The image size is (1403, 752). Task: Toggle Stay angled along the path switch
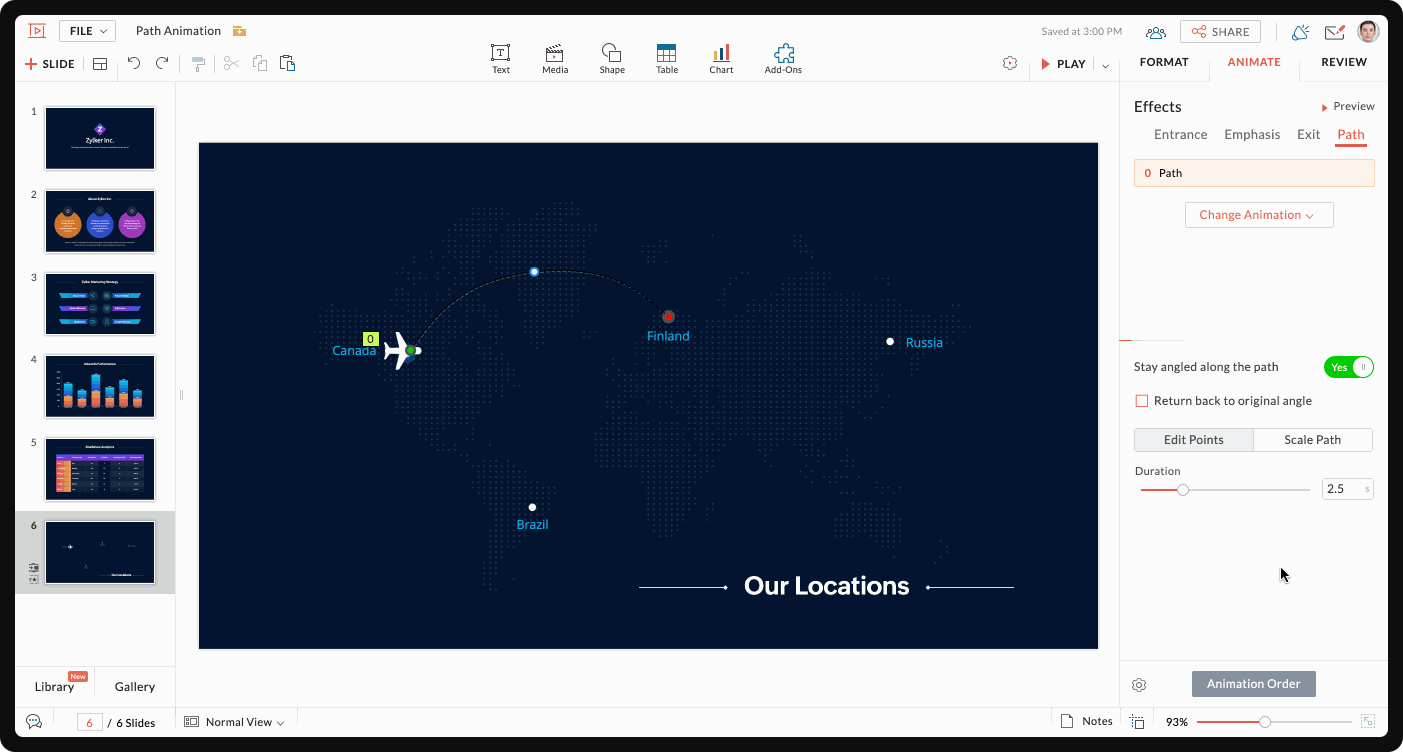coord(1348,367)
